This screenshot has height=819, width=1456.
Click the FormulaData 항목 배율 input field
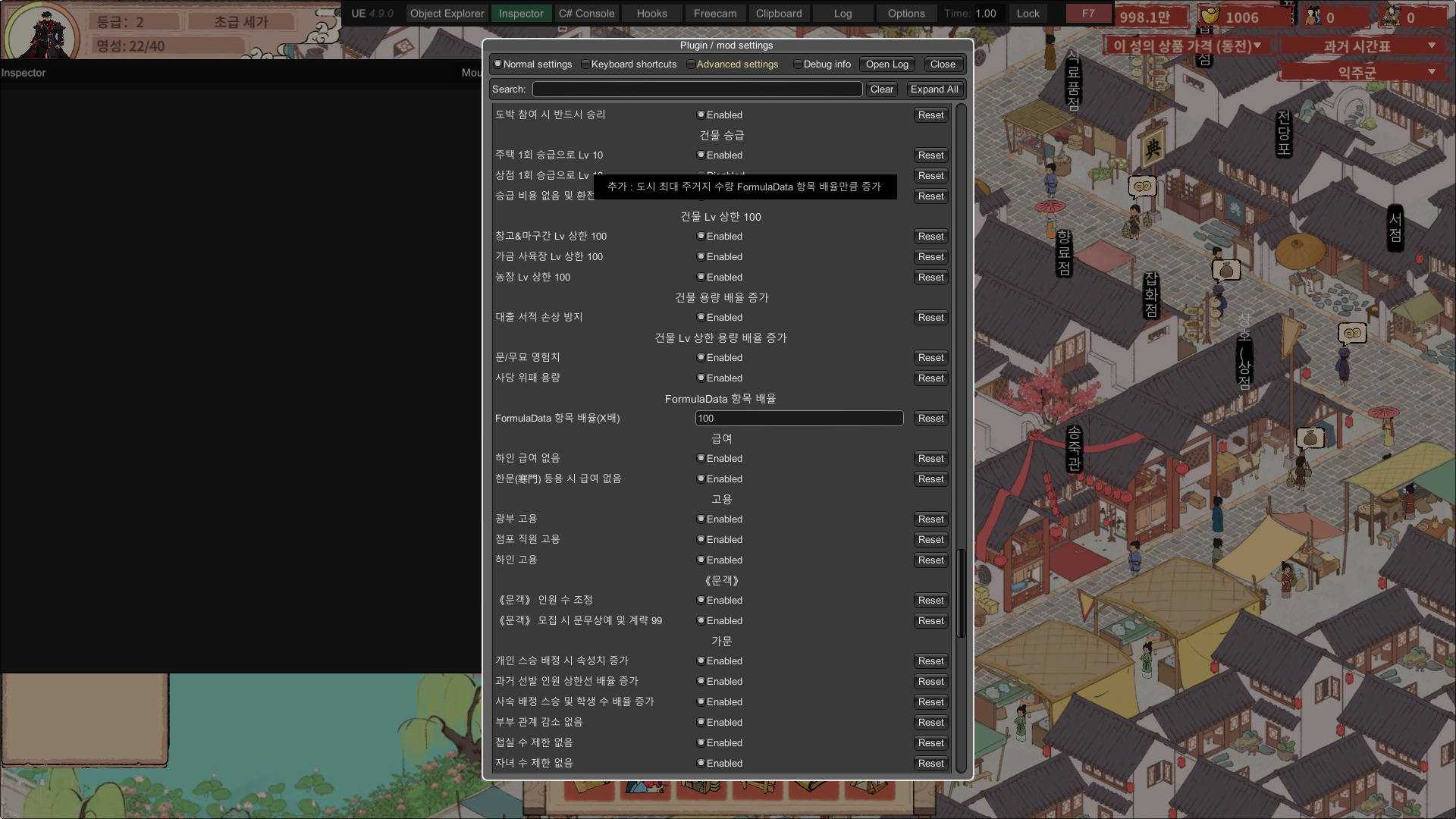[799, 419]
